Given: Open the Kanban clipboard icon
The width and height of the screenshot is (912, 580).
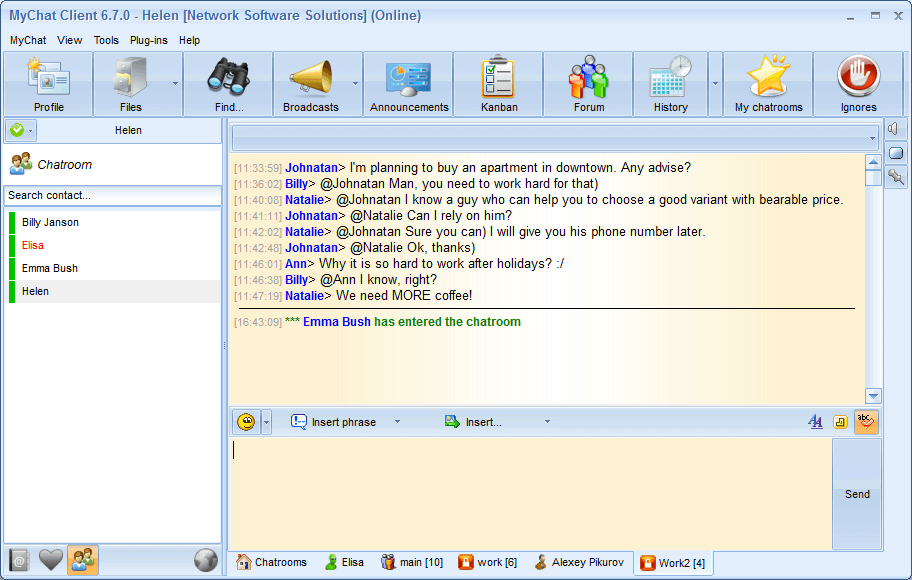Looking at the screenshot, I should tap(499, 84).
